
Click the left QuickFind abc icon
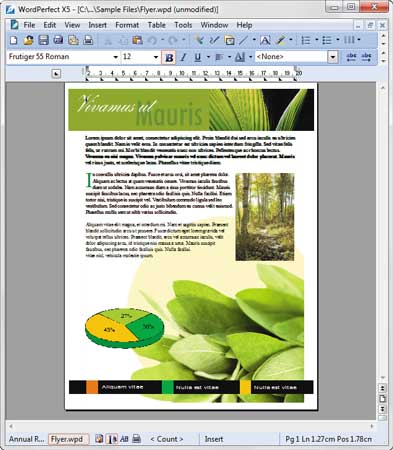point(351,57)
